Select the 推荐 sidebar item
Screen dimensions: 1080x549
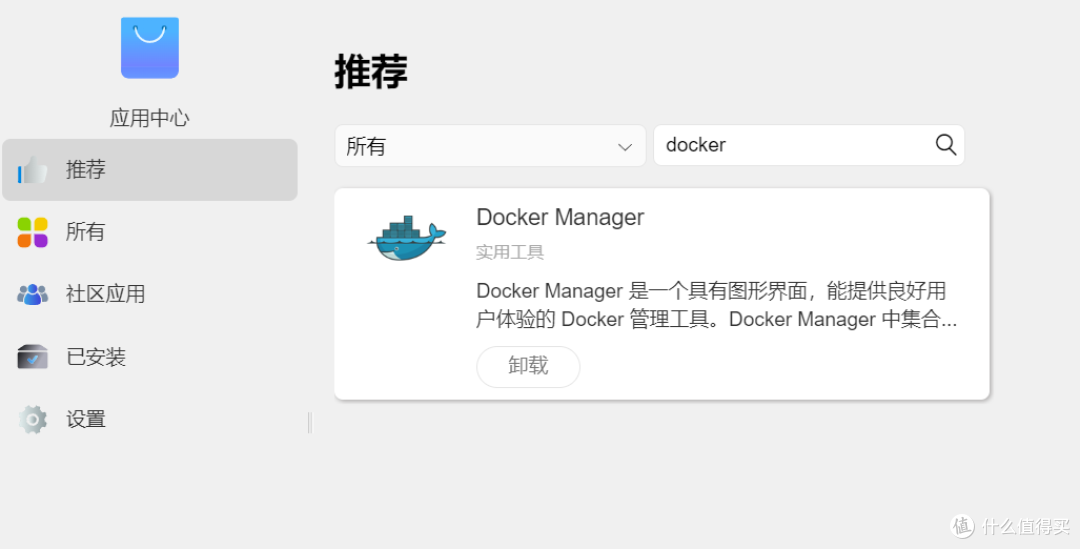coord(149,169)
